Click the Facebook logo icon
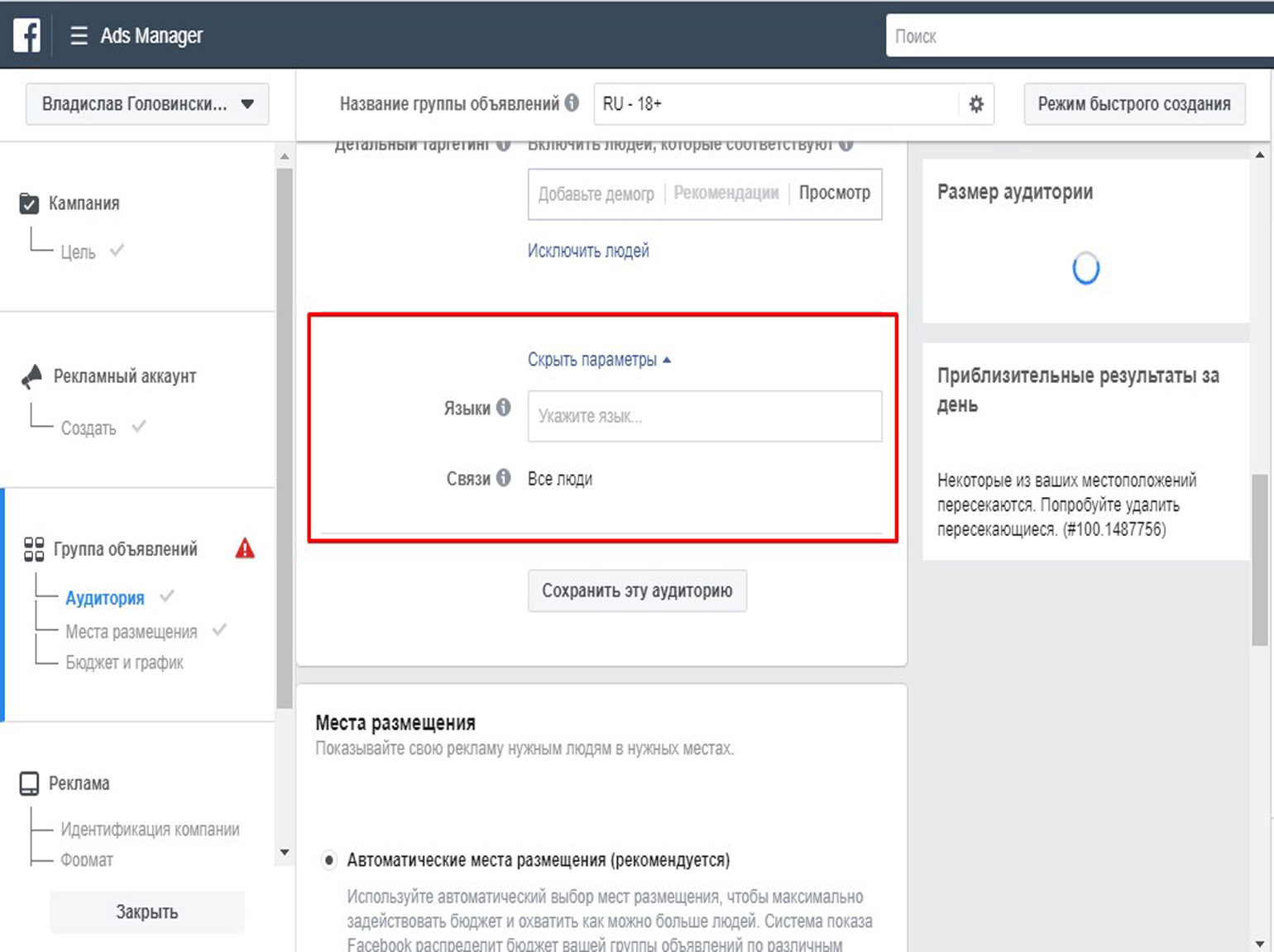This screenshot has width=1274, height=952. click(x=26, y=36)
